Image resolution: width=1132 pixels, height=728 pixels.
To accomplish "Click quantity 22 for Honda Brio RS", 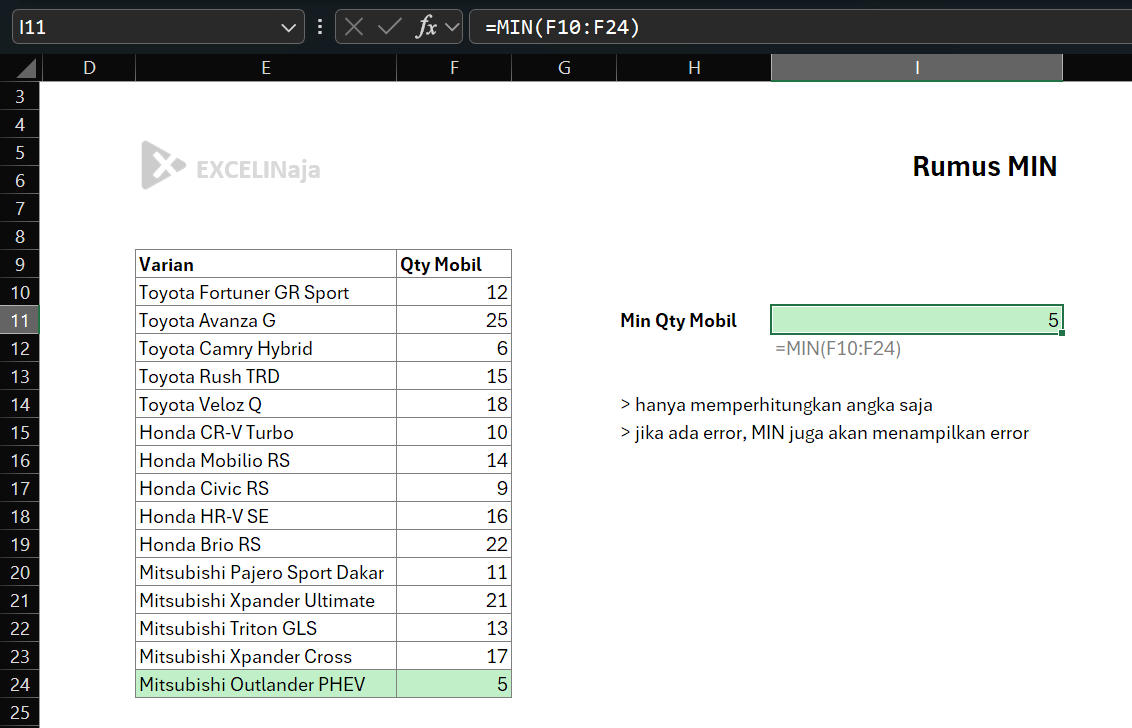I will click(454, 545).
